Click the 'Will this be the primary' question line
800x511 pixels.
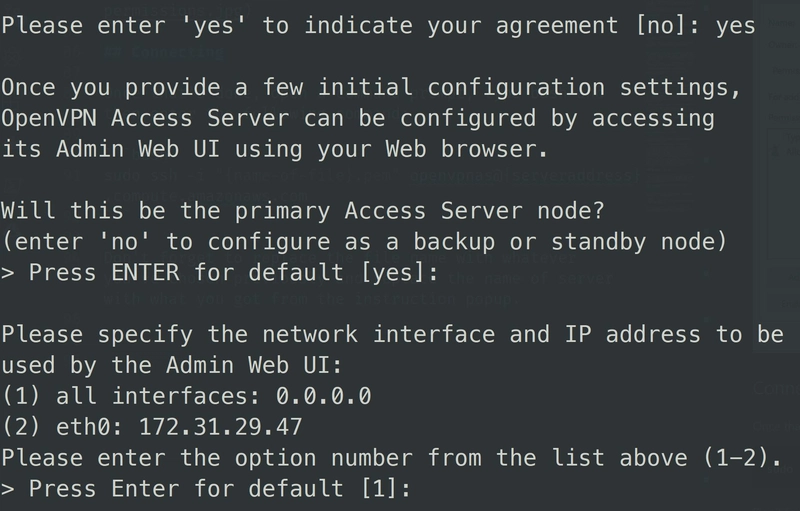click(303, 211)
